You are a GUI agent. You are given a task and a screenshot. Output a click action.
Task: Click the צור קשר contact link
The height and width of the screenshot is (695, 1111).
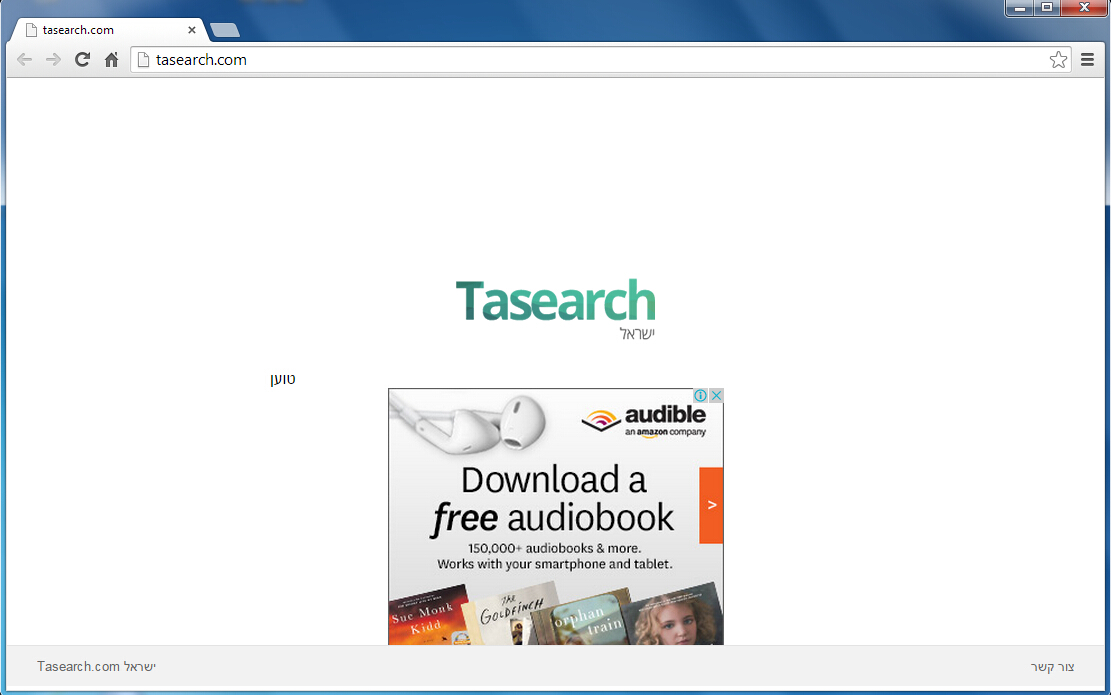[x=1052, y=667]
